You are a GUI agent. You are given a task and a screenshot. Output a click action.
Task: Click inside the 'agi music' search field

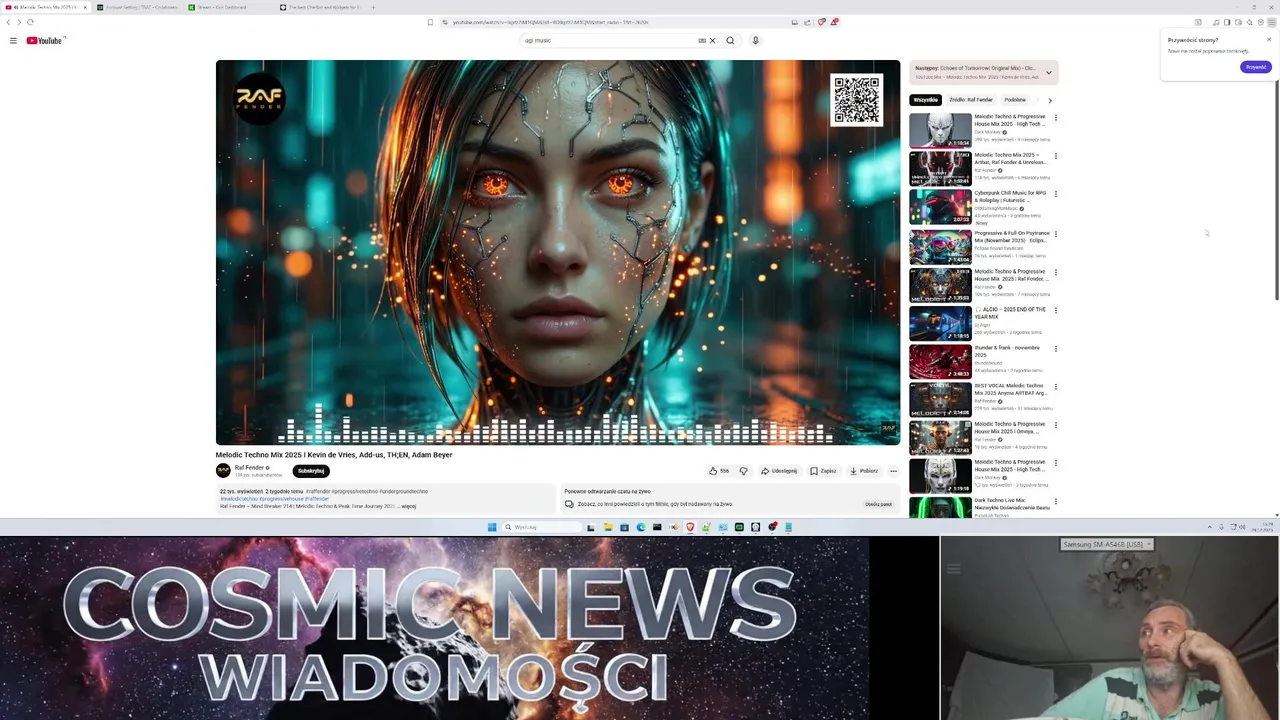[x=608, y=41]
